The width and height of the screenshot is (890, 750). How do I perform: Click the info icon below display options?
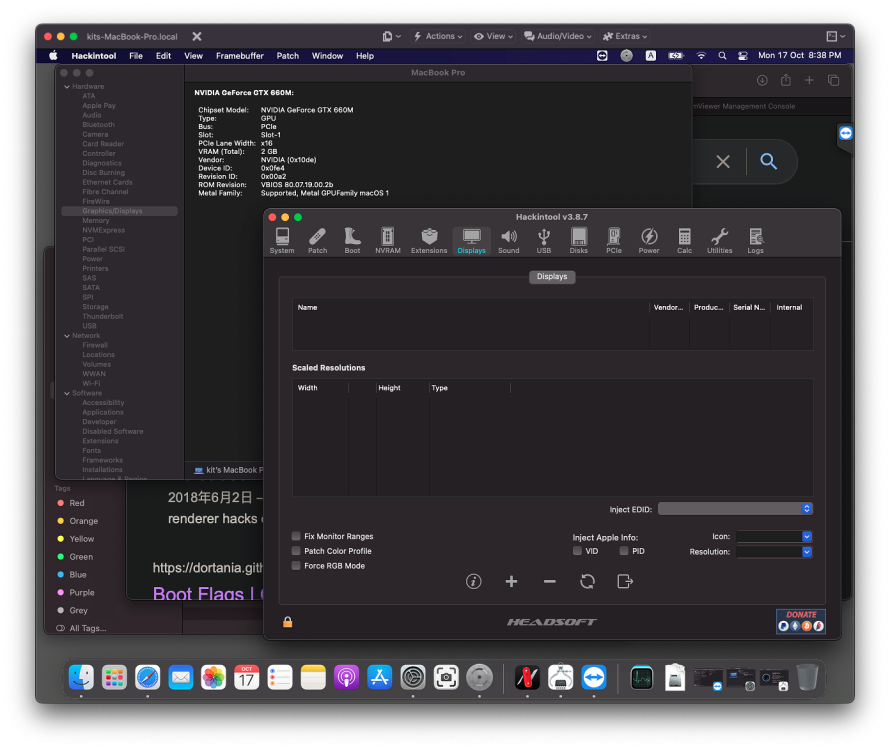473,581
